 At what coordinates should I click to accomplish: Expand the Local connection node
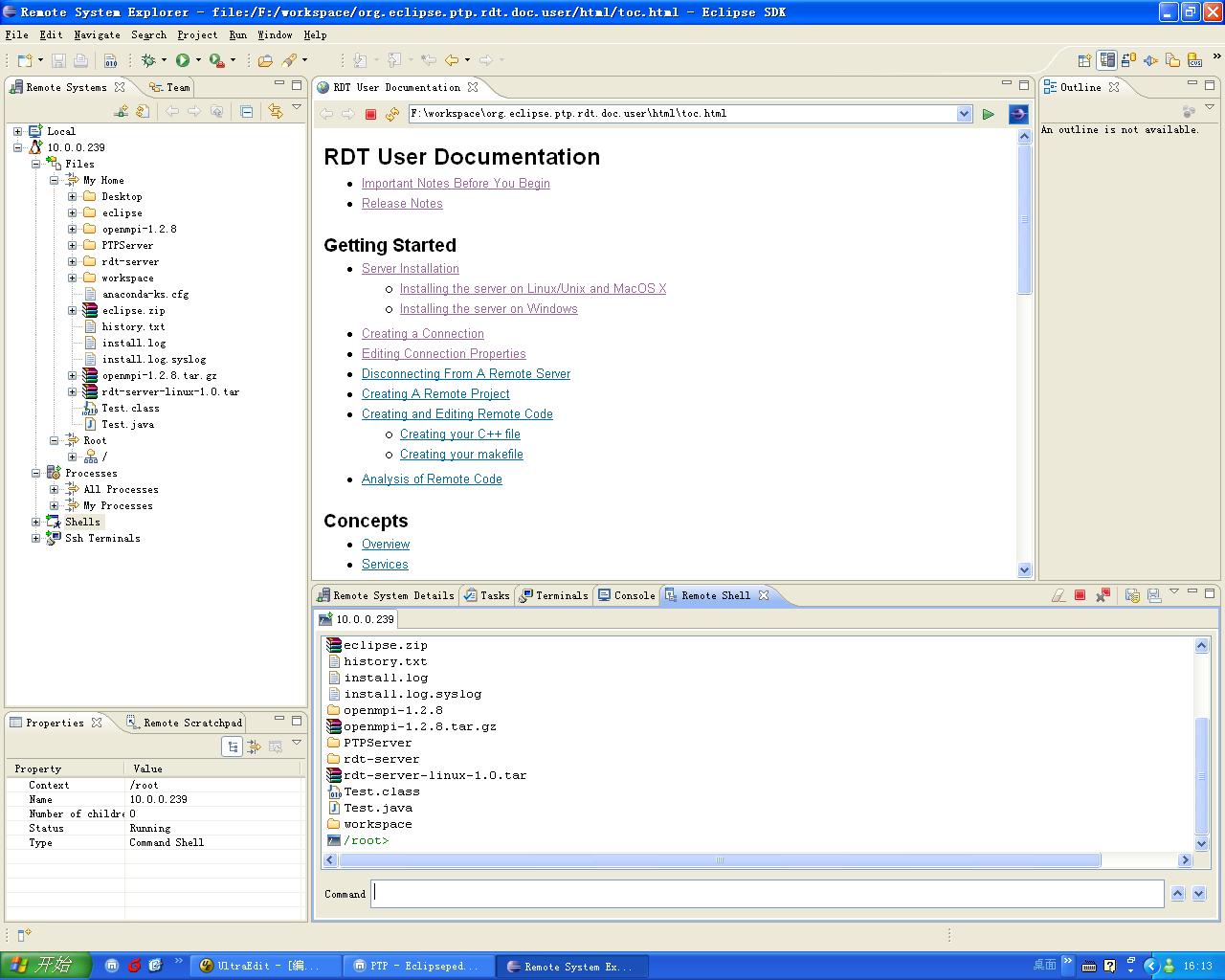pos(17,131)
